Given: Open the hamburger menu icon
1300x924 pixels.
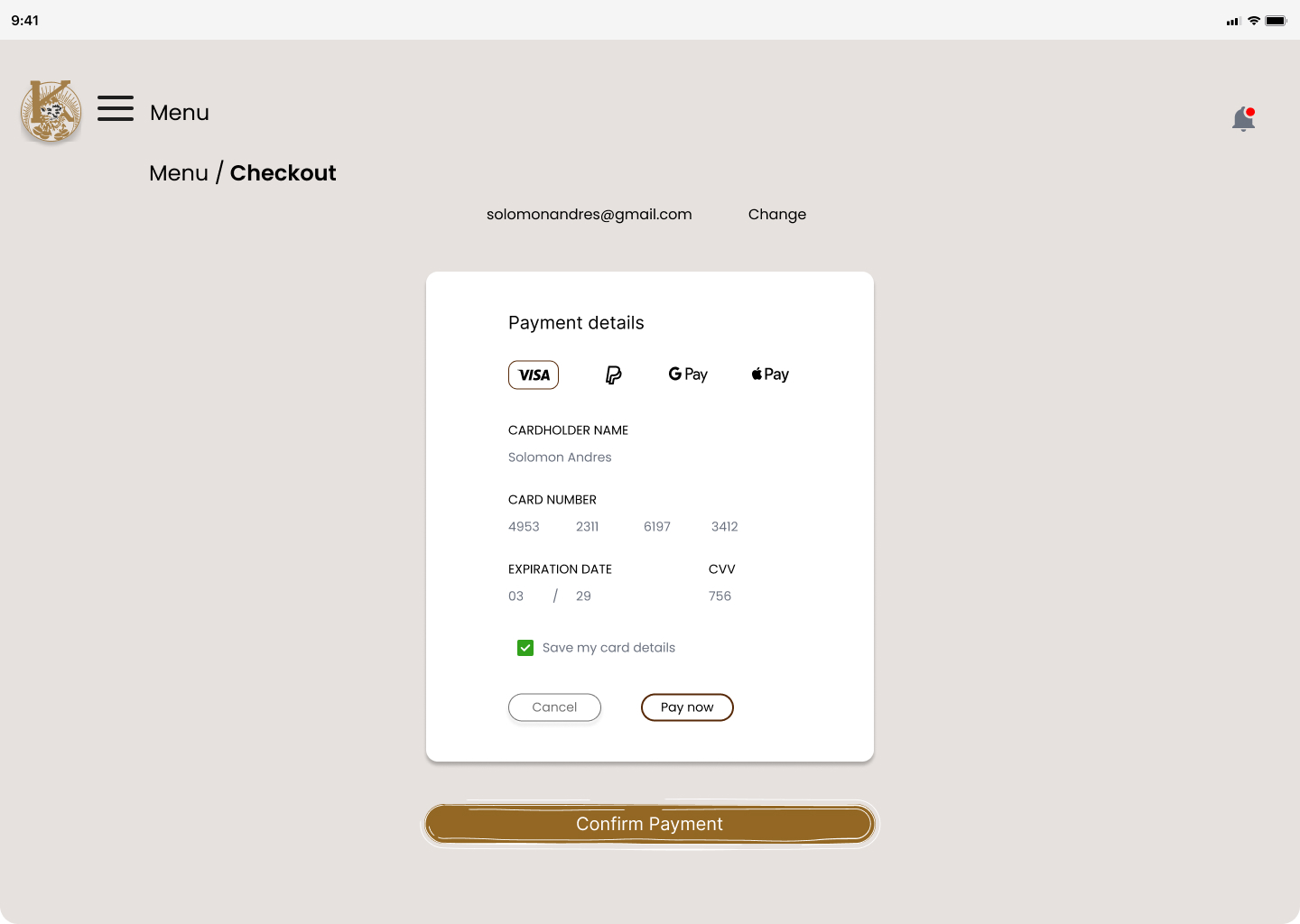Looking at the screenshot, I should click(116, 108).
